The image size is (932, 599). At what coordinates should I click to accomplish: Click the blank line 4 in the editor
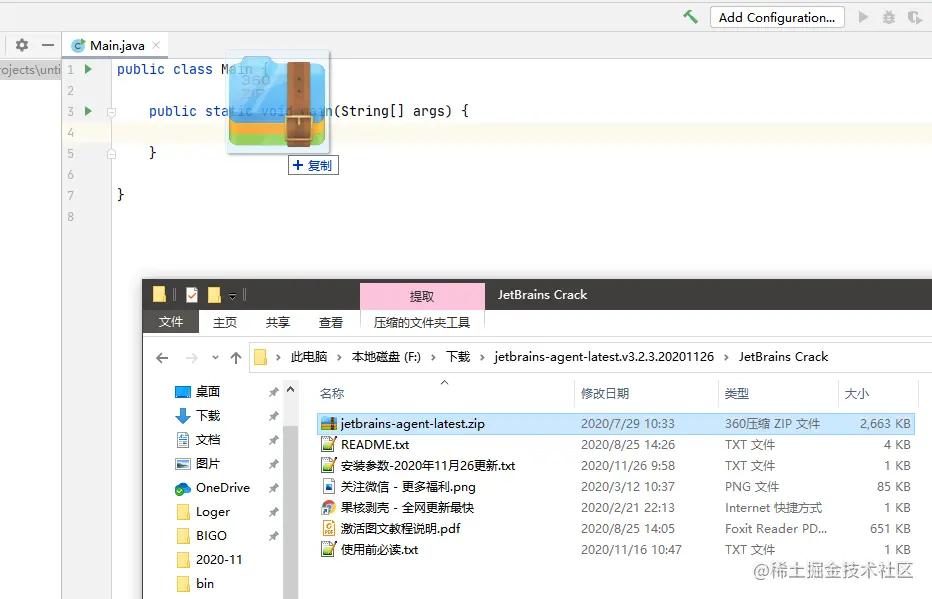pyautogui.click(x=522, y=132)
